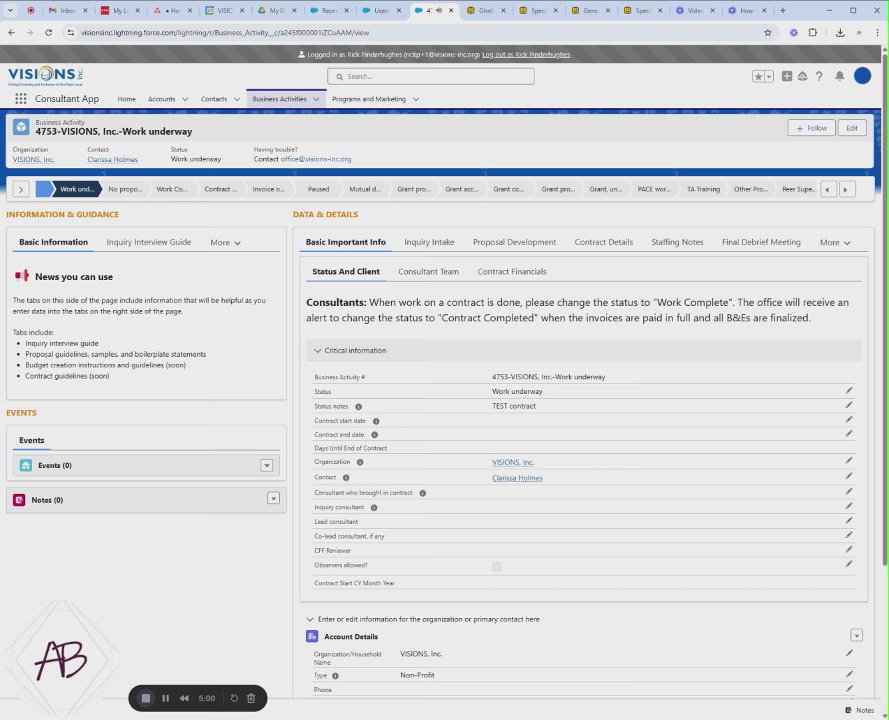Image resolution: width=889 pixels, height=720 pixels.
Task: Open the Staffing Notes tab
Action: click(x=677, y=242)
